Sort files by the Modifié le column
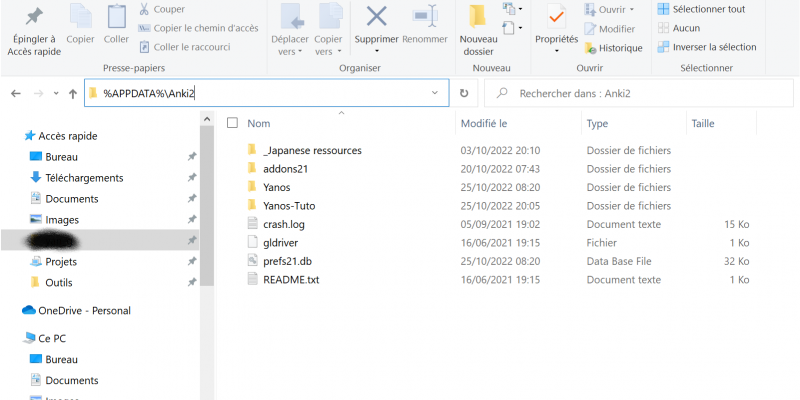Screen dimensions: 800x400 tap(484, 124)
